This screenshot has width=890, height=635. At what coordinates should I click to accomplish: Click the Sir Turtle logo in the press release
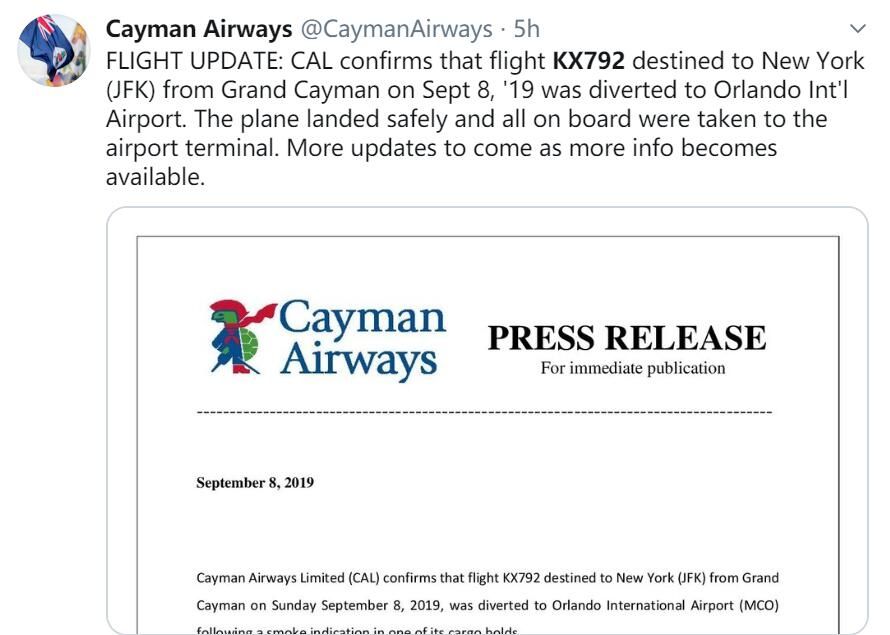tap(238, 337)
